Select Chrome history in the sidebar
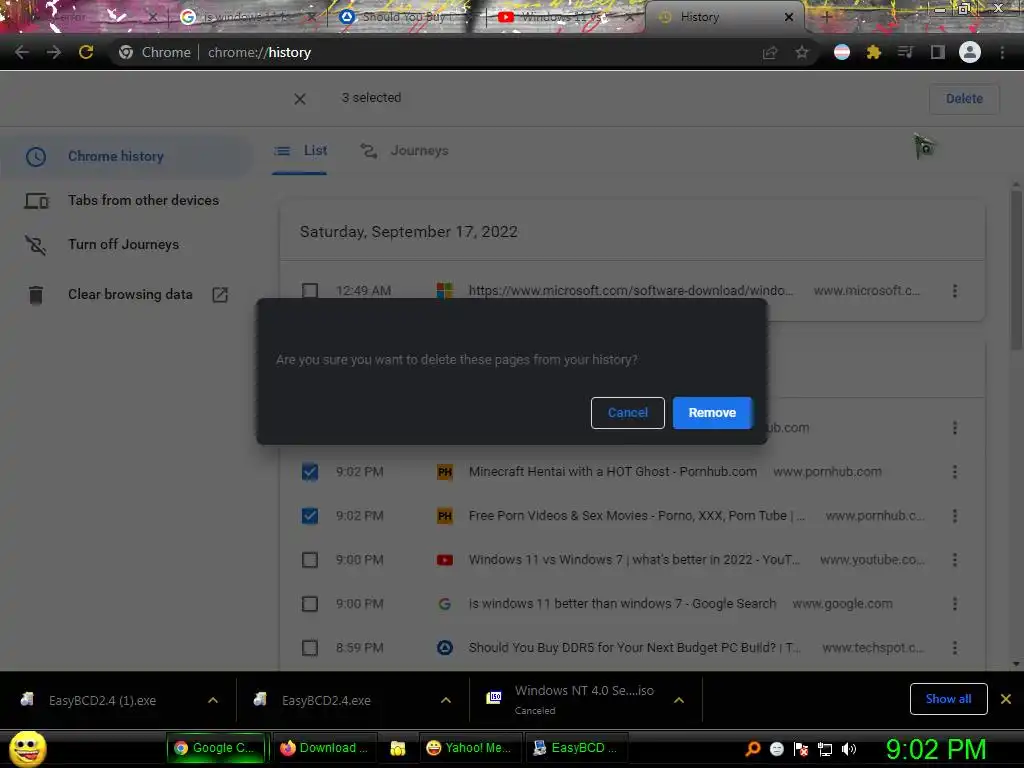This screenshot has width=1024, height=768. (116, 157)
